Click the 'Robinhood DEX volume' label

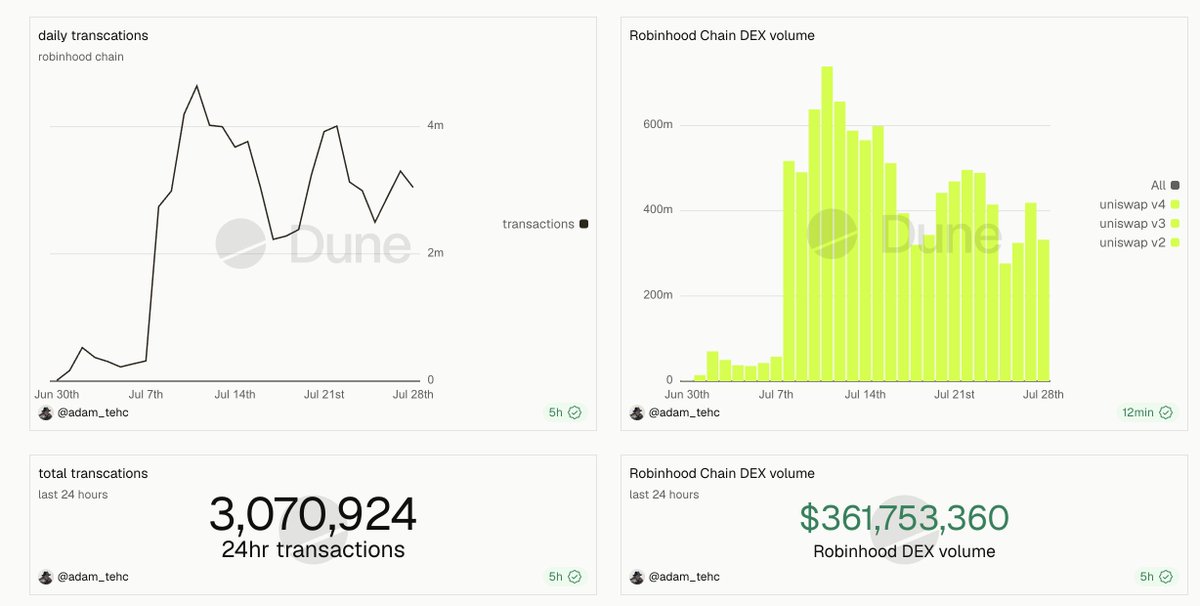(904, 551)
